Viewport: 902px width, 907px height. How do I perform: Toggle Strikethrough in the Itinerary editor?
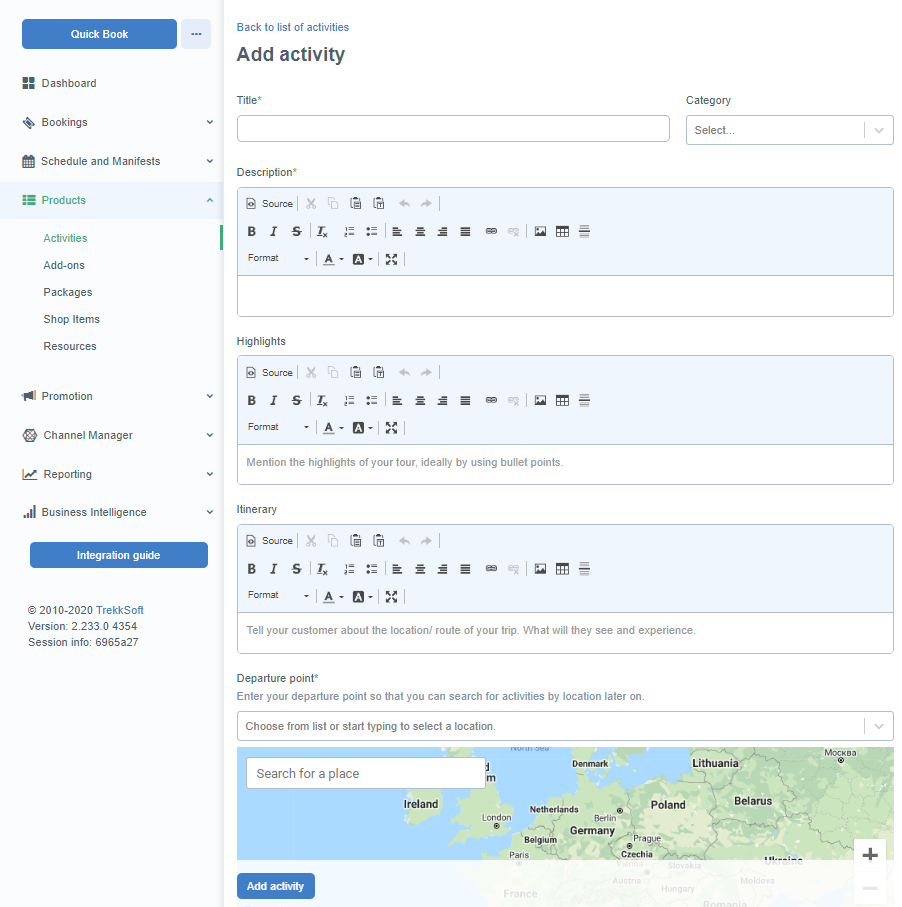(x=296, y=569)
